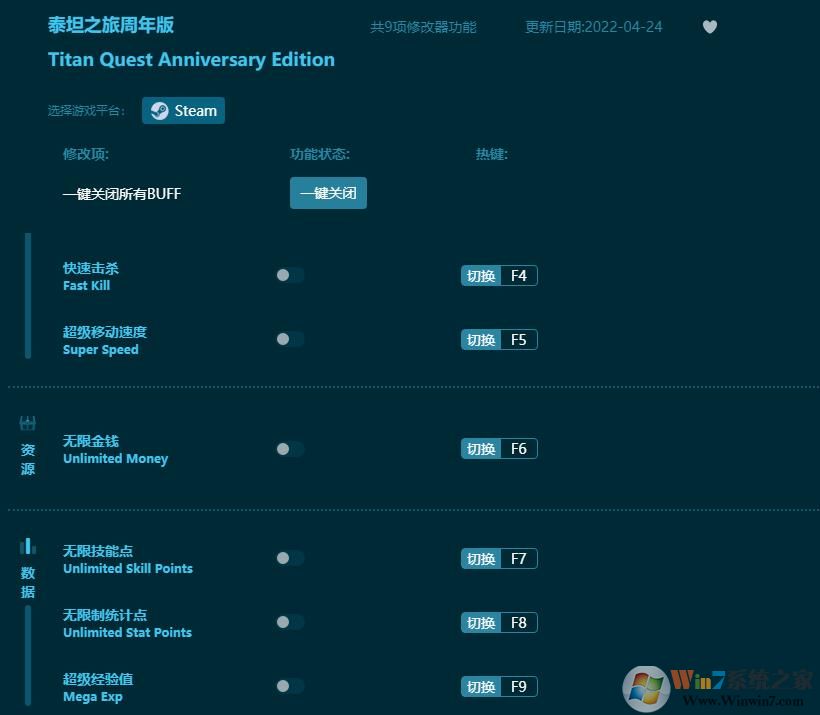Click the 泰坦之旅周年版 title text
This screenshot has width=820, height=715.
pyautogui.click(x=111, y=25)
